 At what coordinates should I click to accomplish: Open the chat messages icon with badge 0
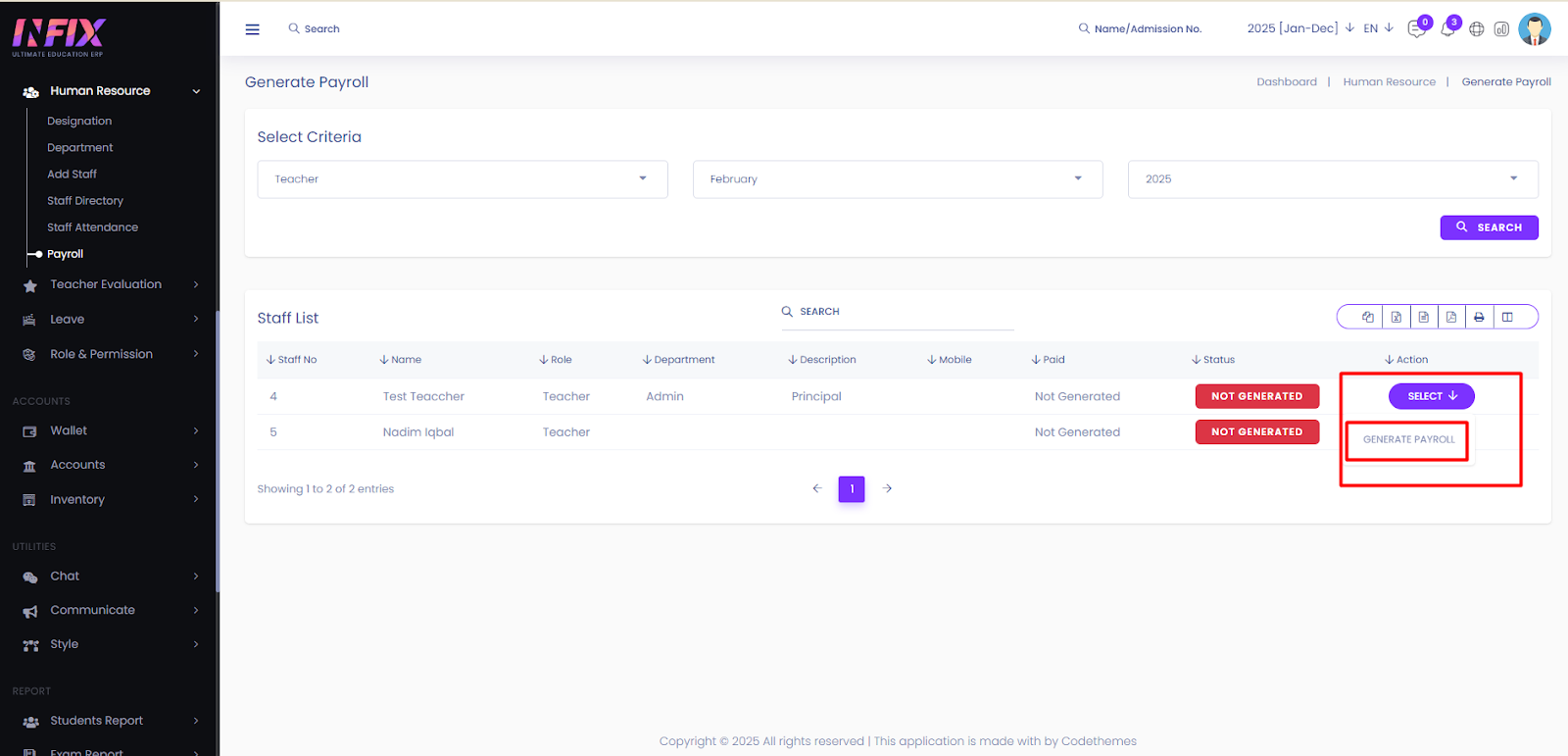[1417, 28]
